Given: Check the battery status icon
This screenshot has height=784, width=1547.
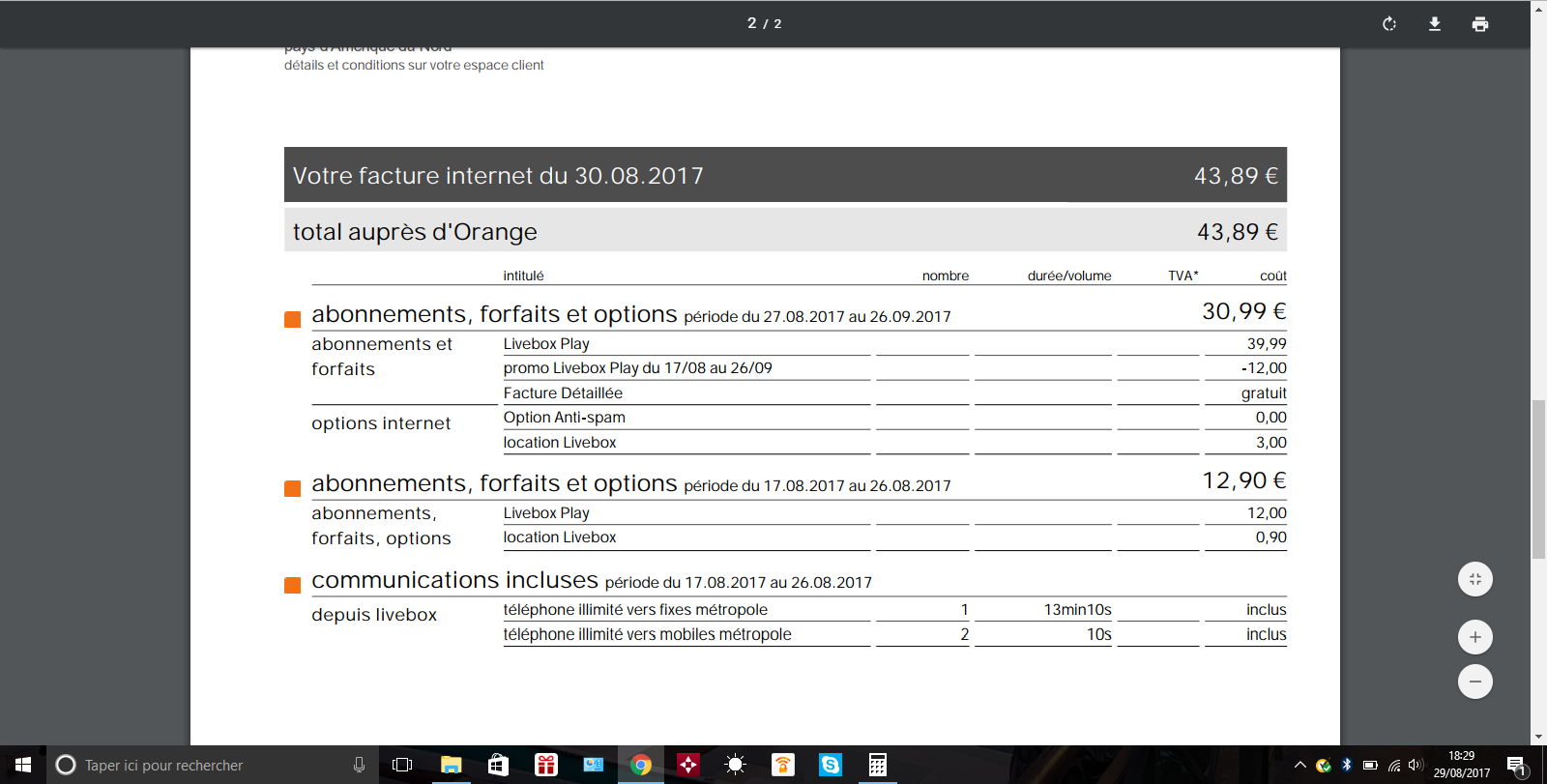Looking at the screenshot, I should (x=1370, y=766).
